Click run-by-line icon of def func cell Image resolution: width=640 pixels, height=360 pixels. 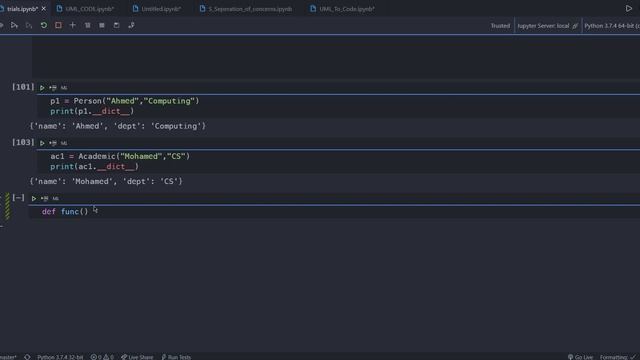pyautogui.click(x=44, y=198)
